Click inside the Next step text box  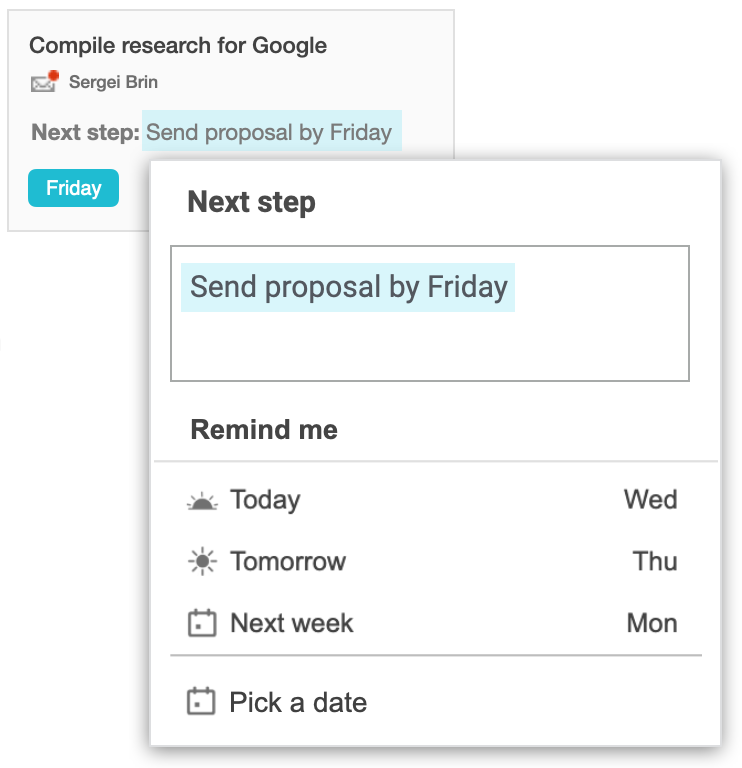point(430,313)
